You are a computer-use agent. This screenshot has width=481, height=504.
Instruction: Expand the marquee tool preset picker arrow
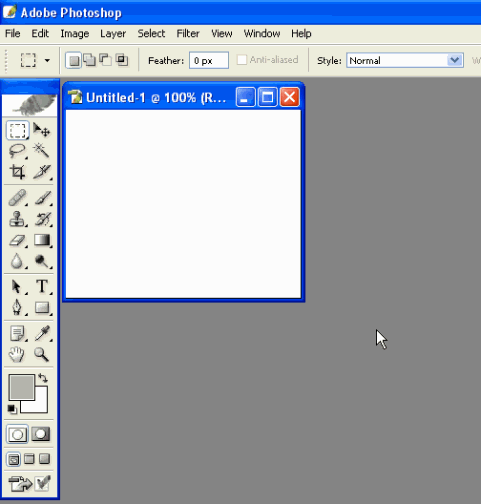pyautogui.click(x=47, y=61)
